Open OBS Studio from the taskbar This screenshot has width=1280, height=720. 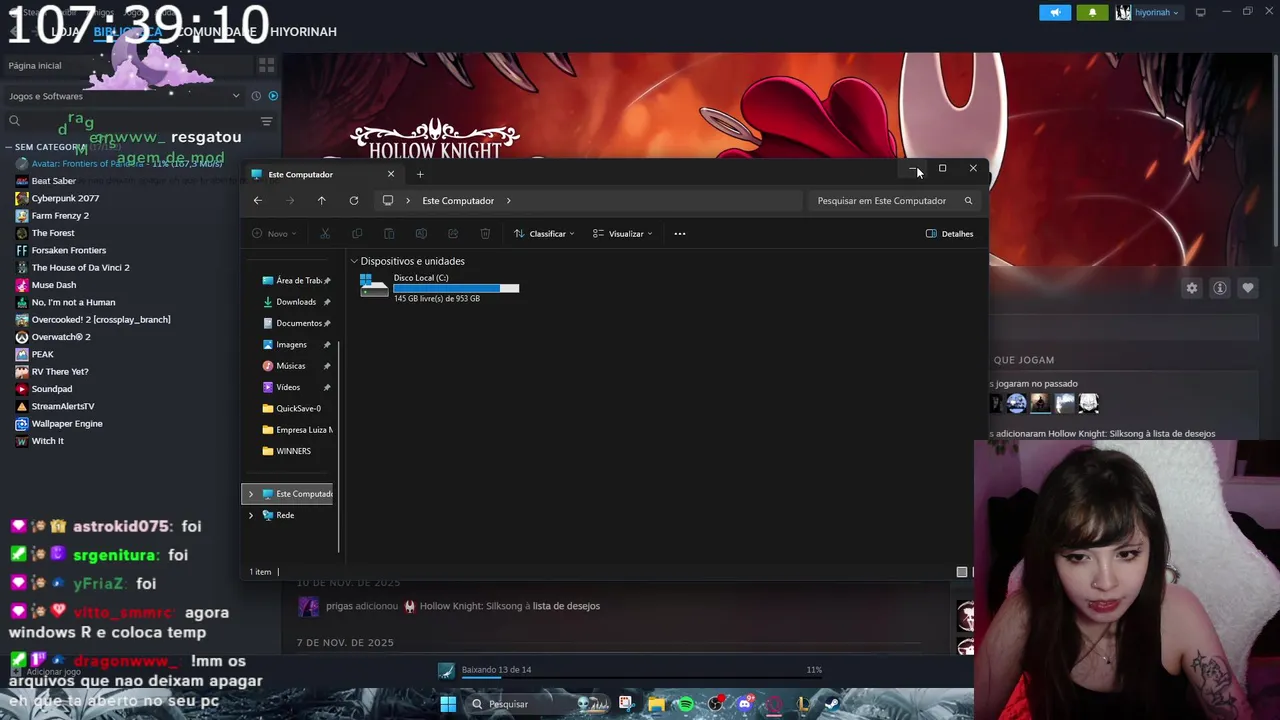tap(715, 704)
